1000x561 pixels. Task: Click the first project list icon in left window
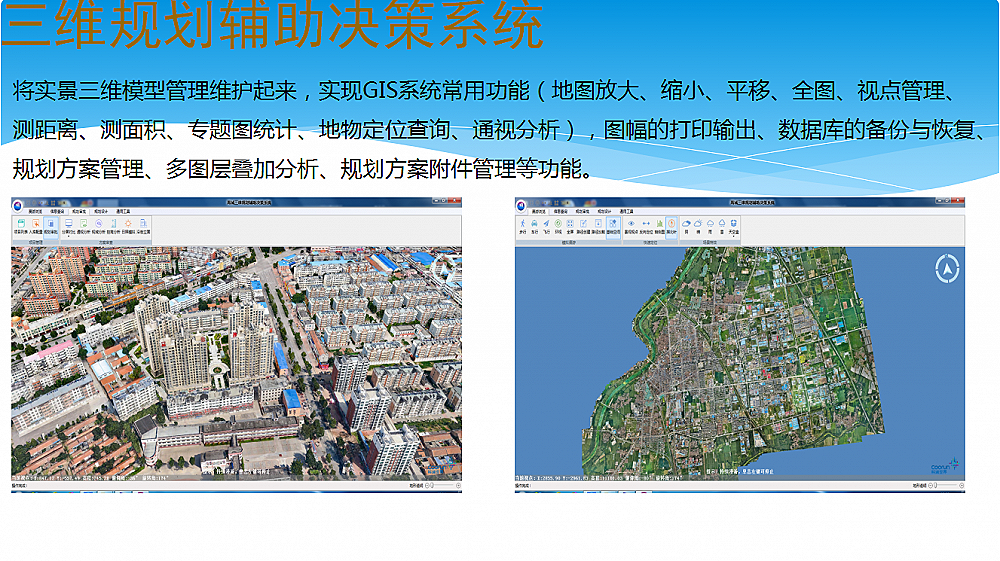point(20,226)
